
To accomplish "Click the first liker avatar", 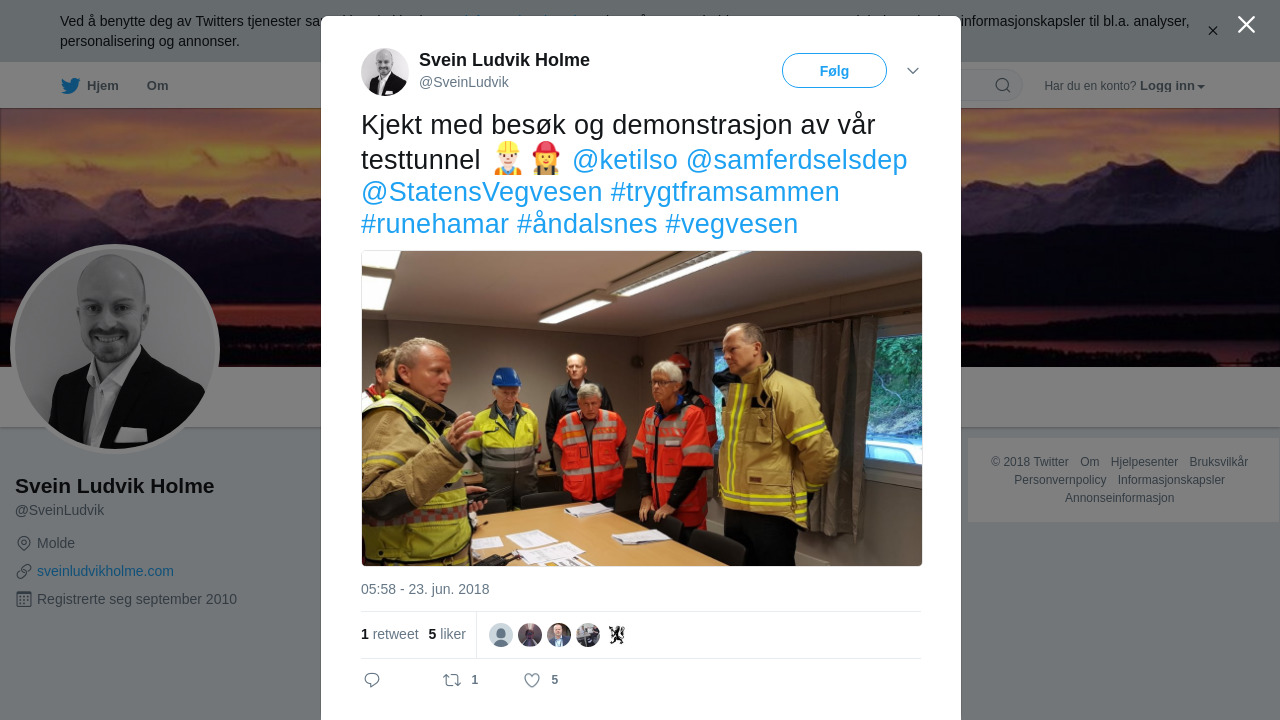I will coord(501,635).
